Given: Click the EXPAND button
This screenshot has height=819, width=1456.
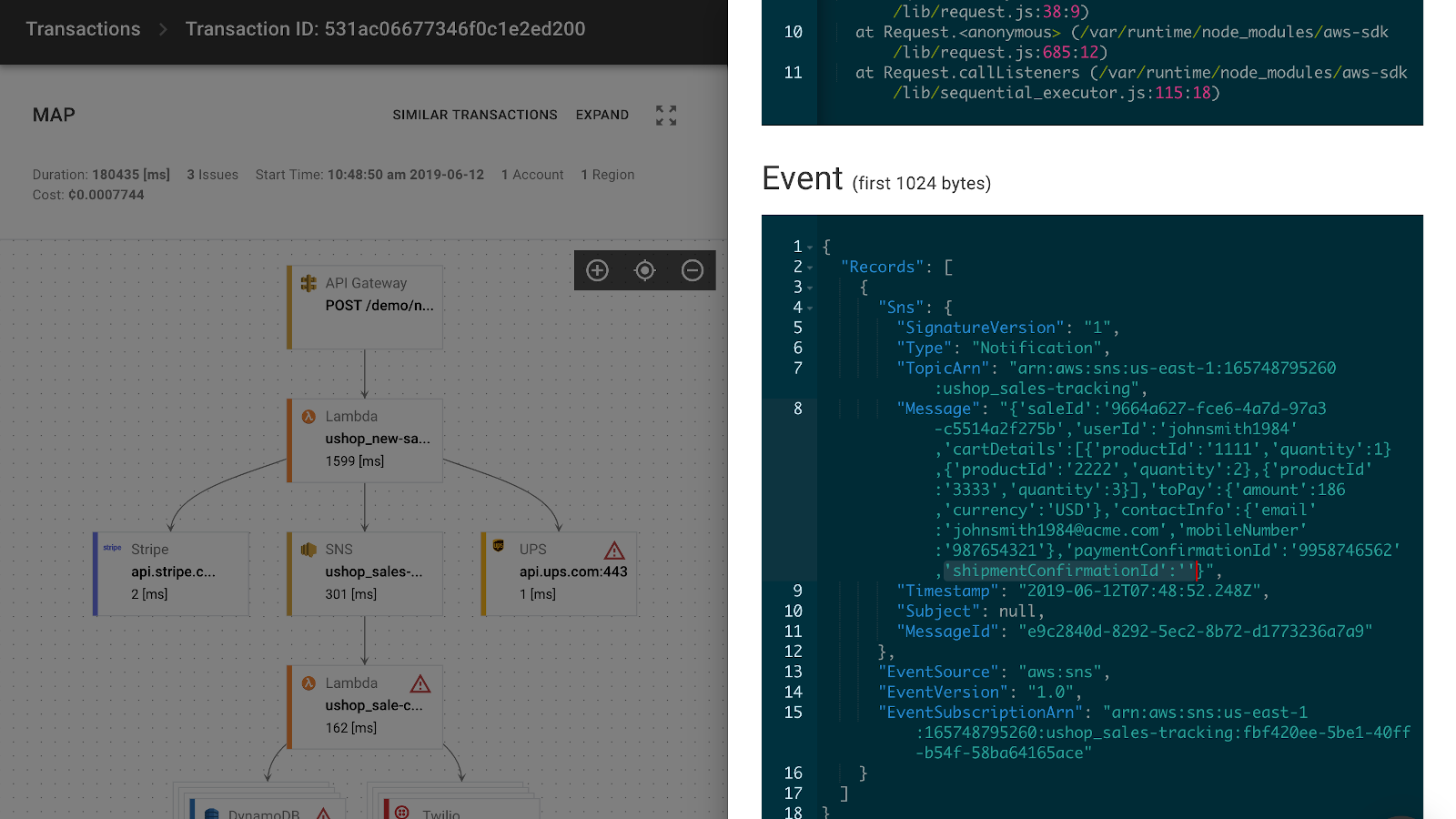Looking at the screenshot, I should point(602,115).
